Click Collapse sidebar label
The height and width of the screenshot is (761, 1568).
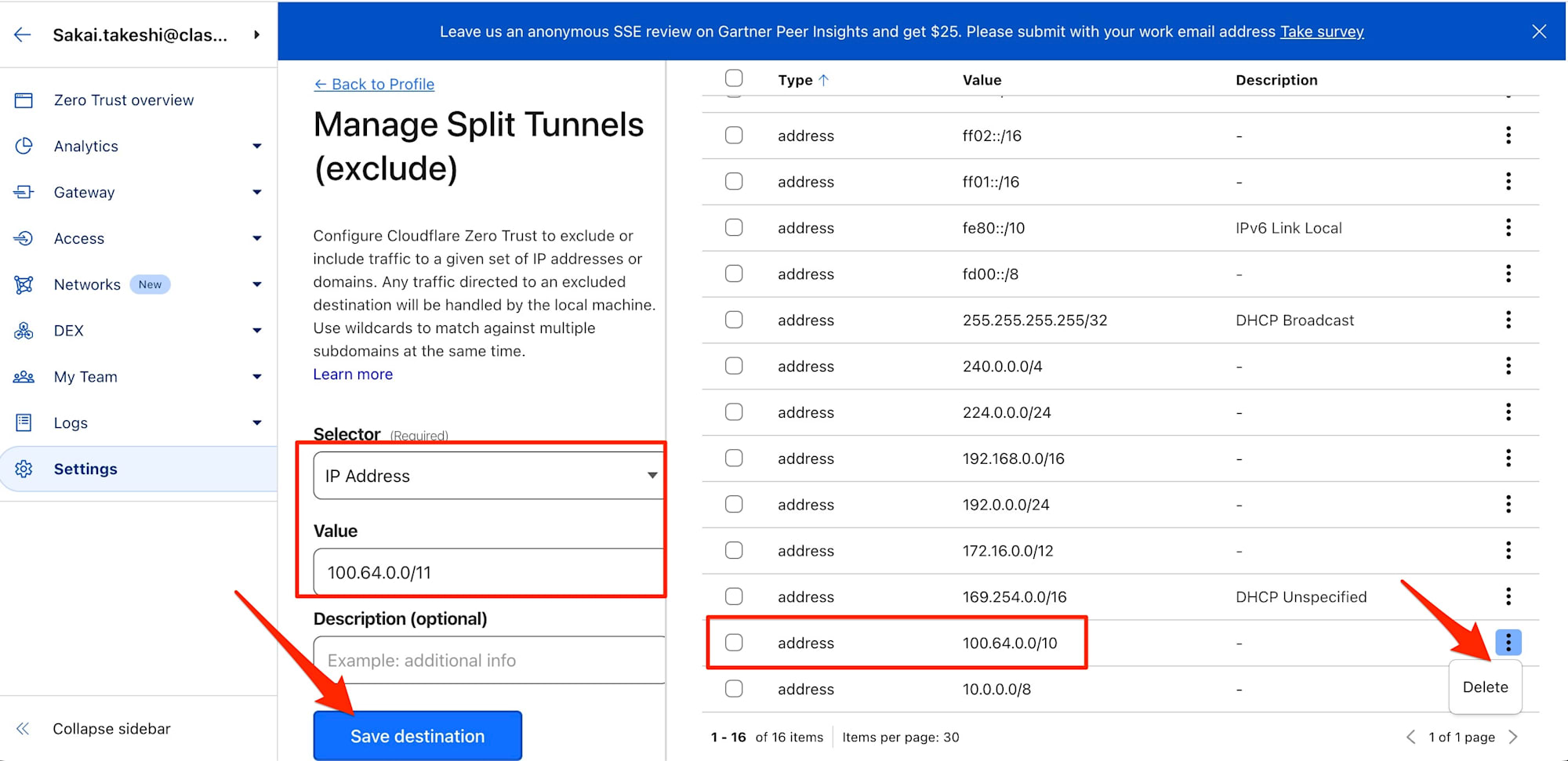[x=111, y=729]
